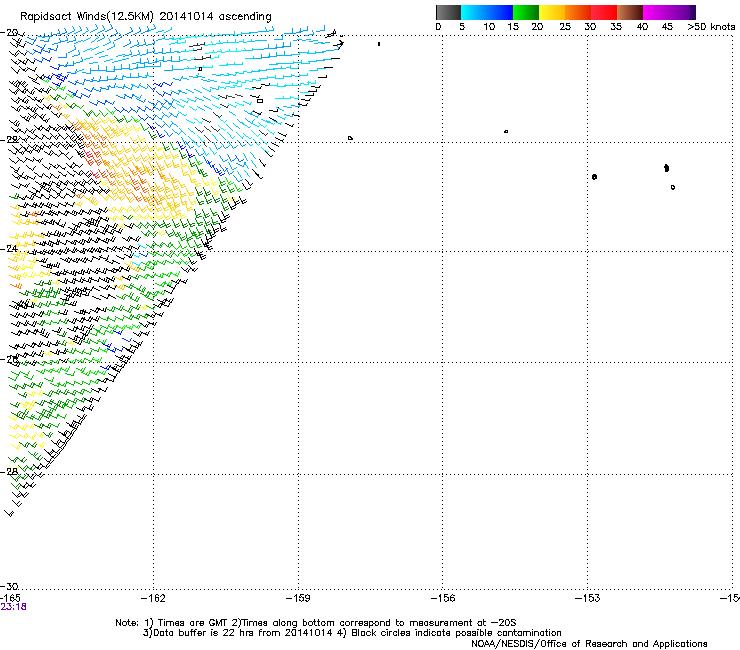Click the '25' legend scale label
Viewport: 740px width, 650px height.
pos(565,27)
